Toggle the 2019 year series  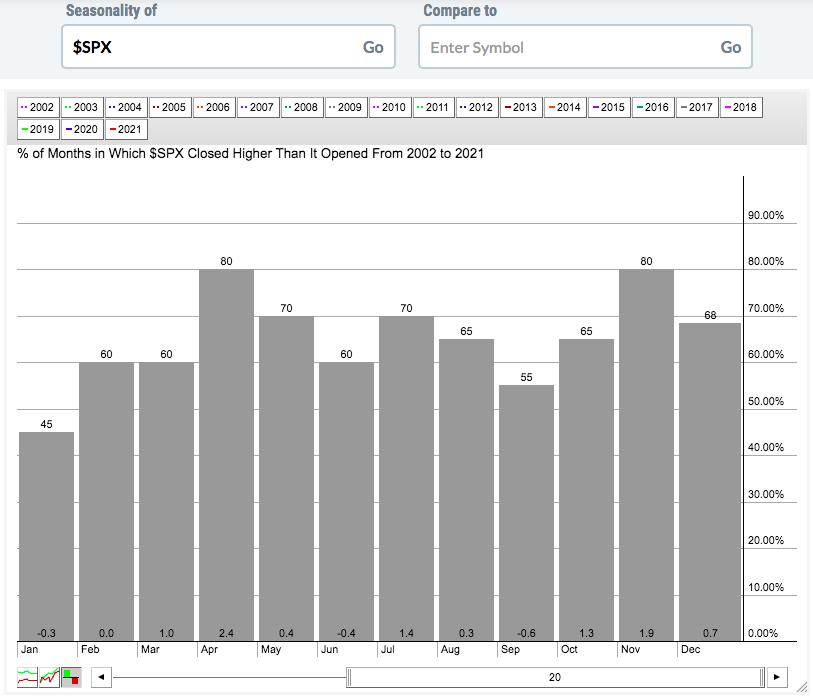pyautogui.click(x=38, y=129)
